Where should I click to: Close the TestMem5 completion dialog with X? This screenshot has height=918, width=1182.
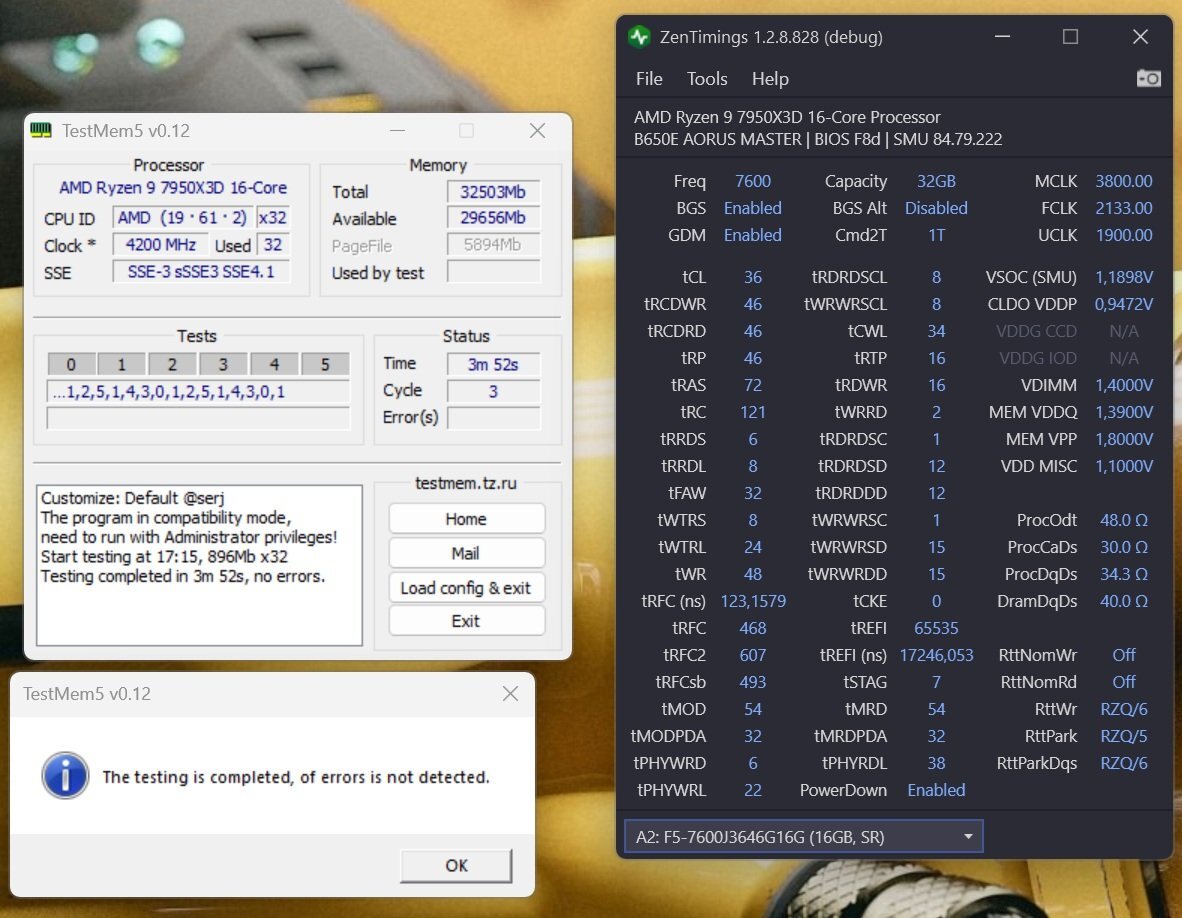pyautogui.click(x=510, y=693)
